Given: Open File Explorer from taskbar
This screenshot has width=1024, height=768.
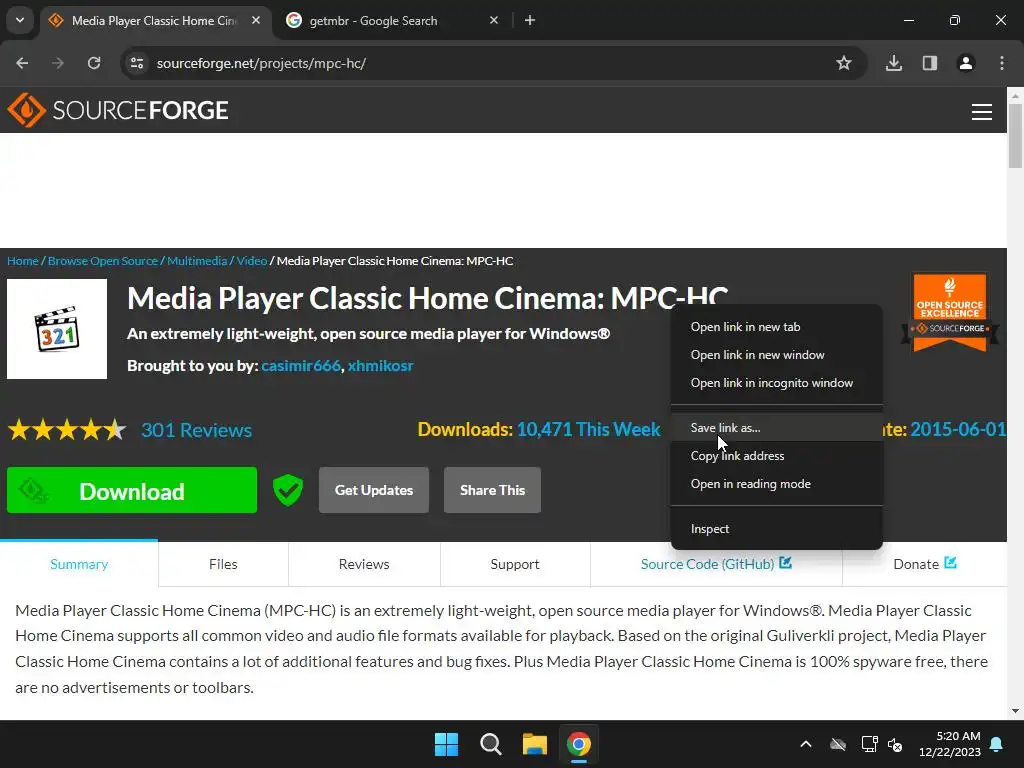Looking at the screenshot, I should tap(534, 744).
